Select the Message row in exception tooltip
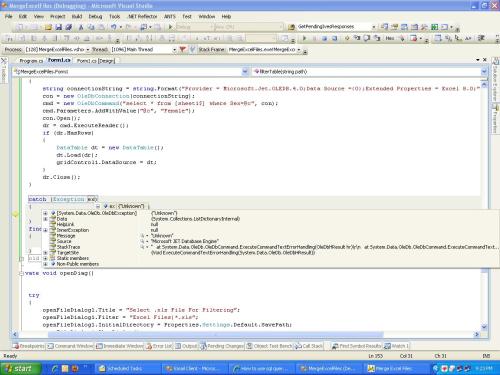Viewport: 500px width, 375px height. pos(66,236)
